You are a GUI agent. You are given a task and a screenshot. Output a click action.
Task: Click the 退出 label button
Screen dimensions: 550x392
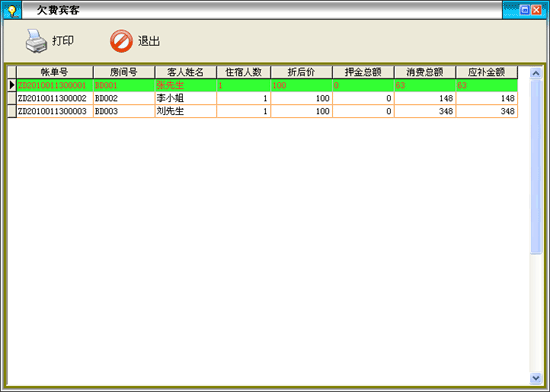coord(149,41)
